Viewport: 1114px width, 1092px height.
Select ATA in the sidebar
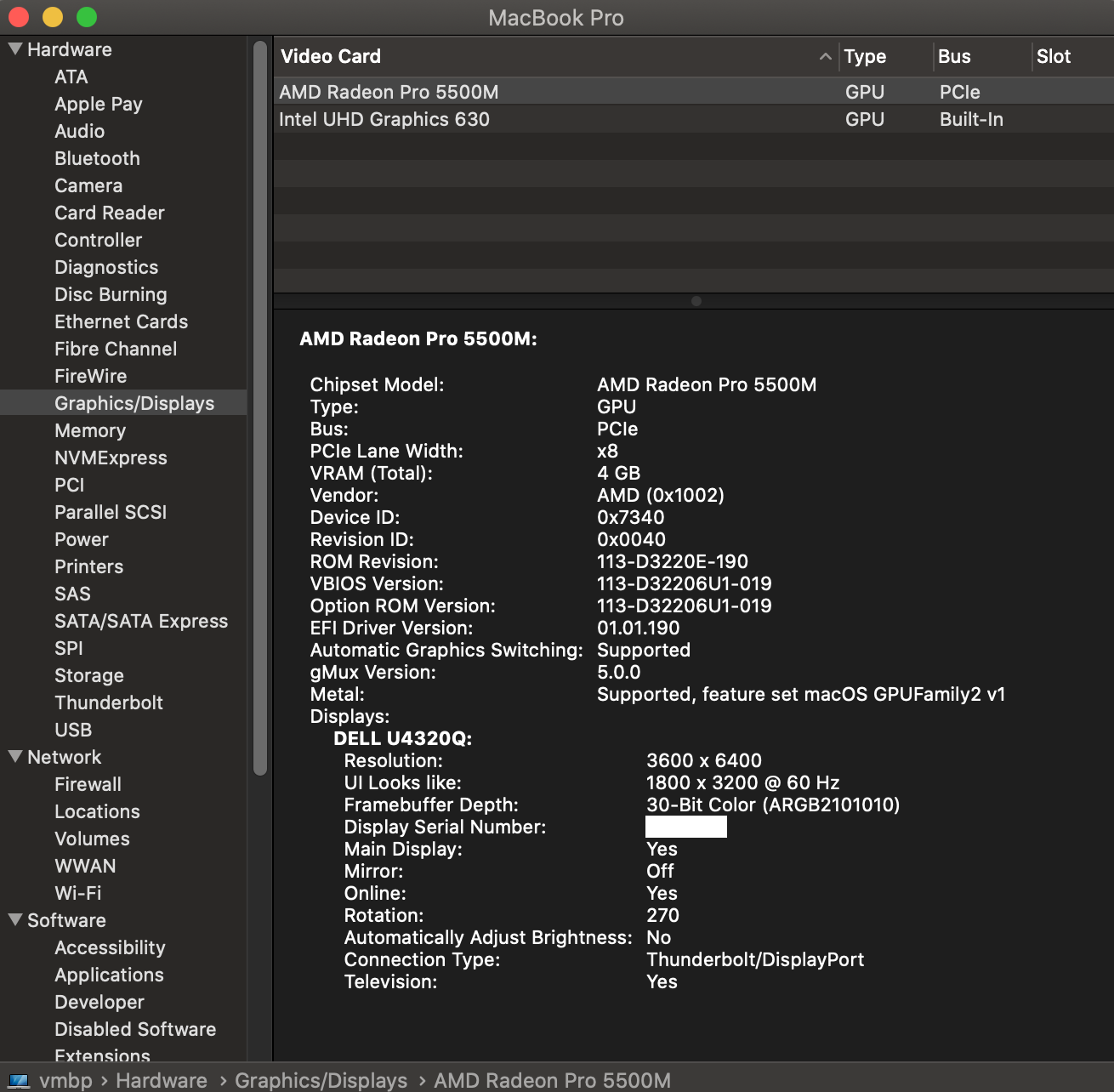(x=71, y=77)
